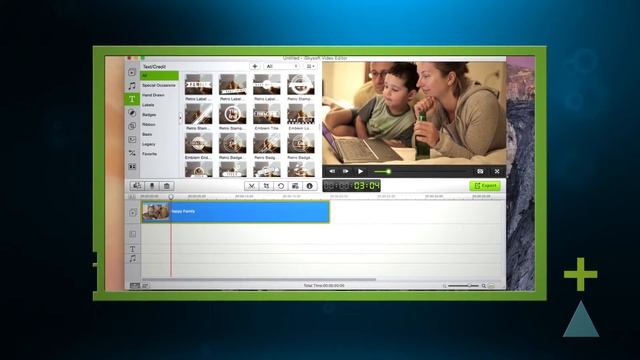Screen dimensions: 640x360
Task: Click the info inspector icon
Action: [x=310, y=186]
